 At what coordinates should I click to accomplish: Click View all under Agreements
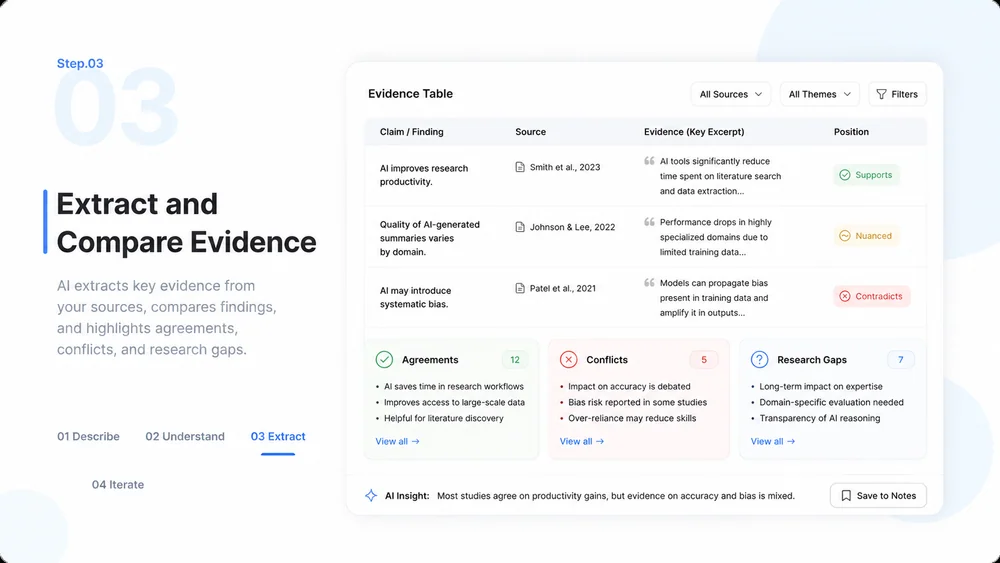coord(397,441)
